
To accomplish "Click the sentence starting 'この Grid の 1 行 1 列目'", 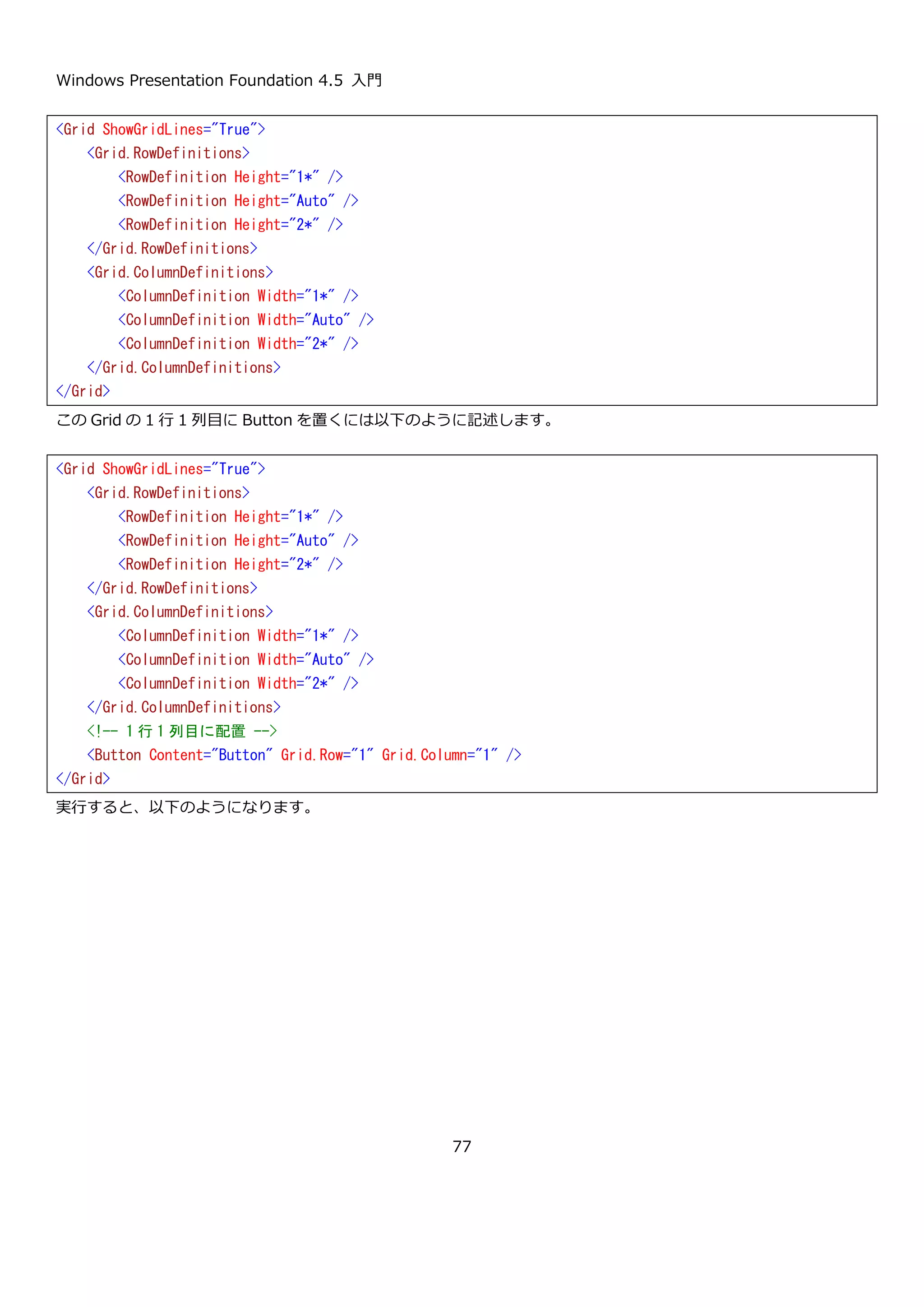I will 305,420.
